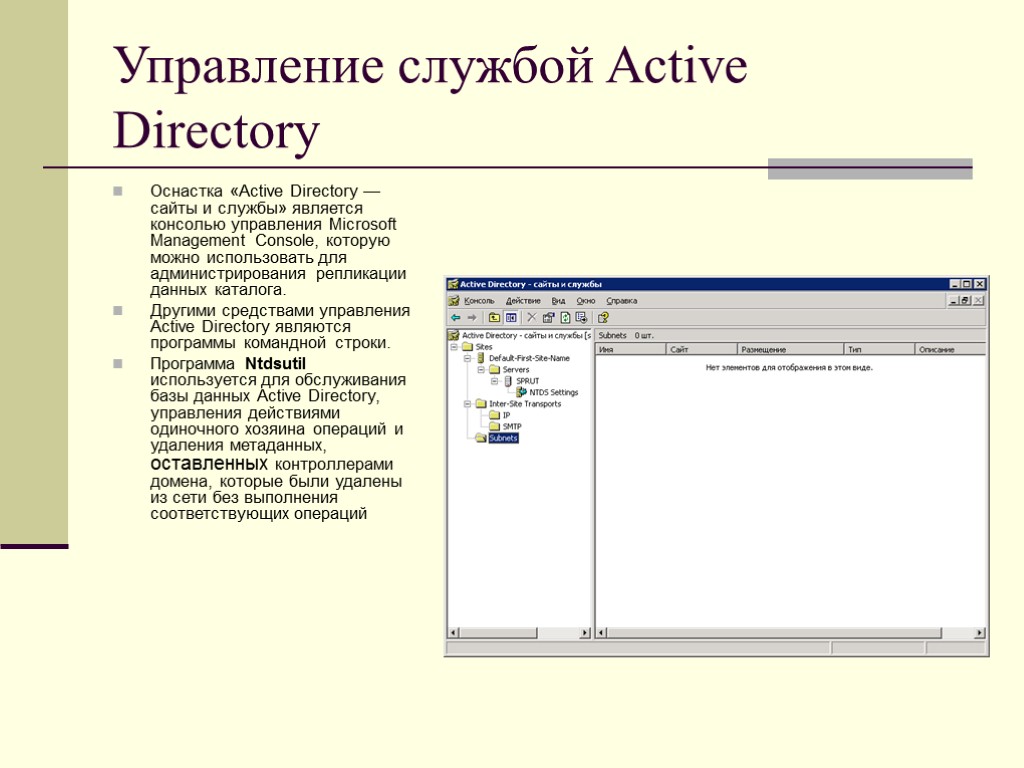
Task: Select the tree root 'Active Directory - сайты и службы'
Action: point(526,335)
